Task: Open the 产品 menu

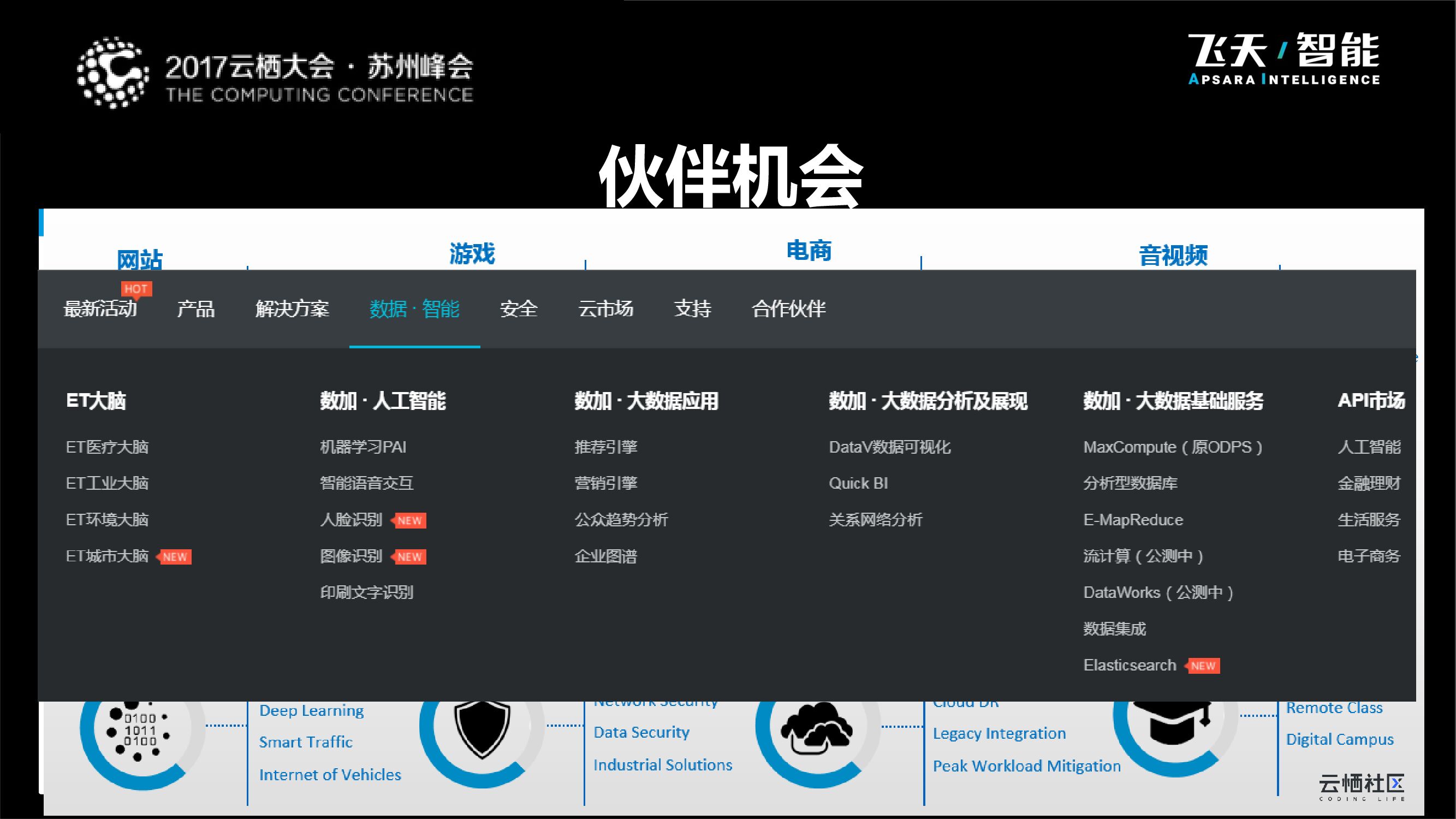Action: coord(195,309)
